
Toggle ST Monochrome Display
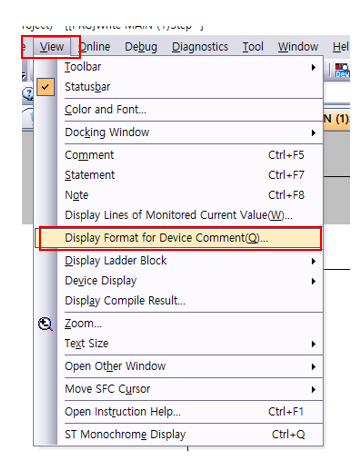179,434
